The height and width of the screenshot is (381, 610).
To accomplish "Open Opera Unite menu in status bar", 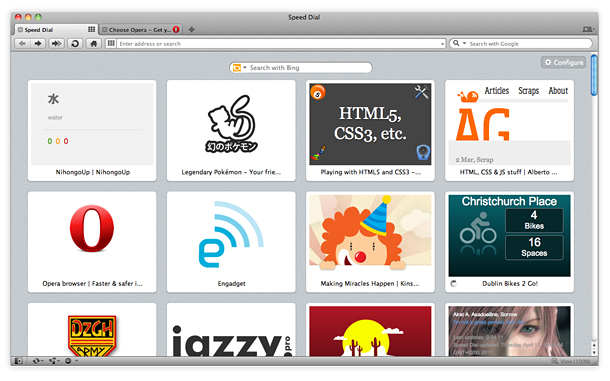I will pyautogui.click(x=54, y=361).
